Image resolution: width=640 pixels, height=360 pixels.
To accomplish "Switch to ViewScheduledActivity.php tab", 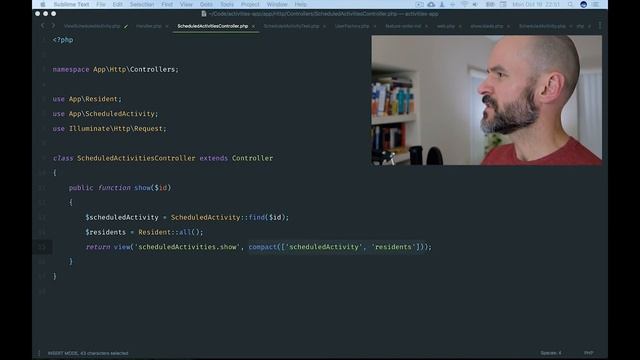I will 92,26.
